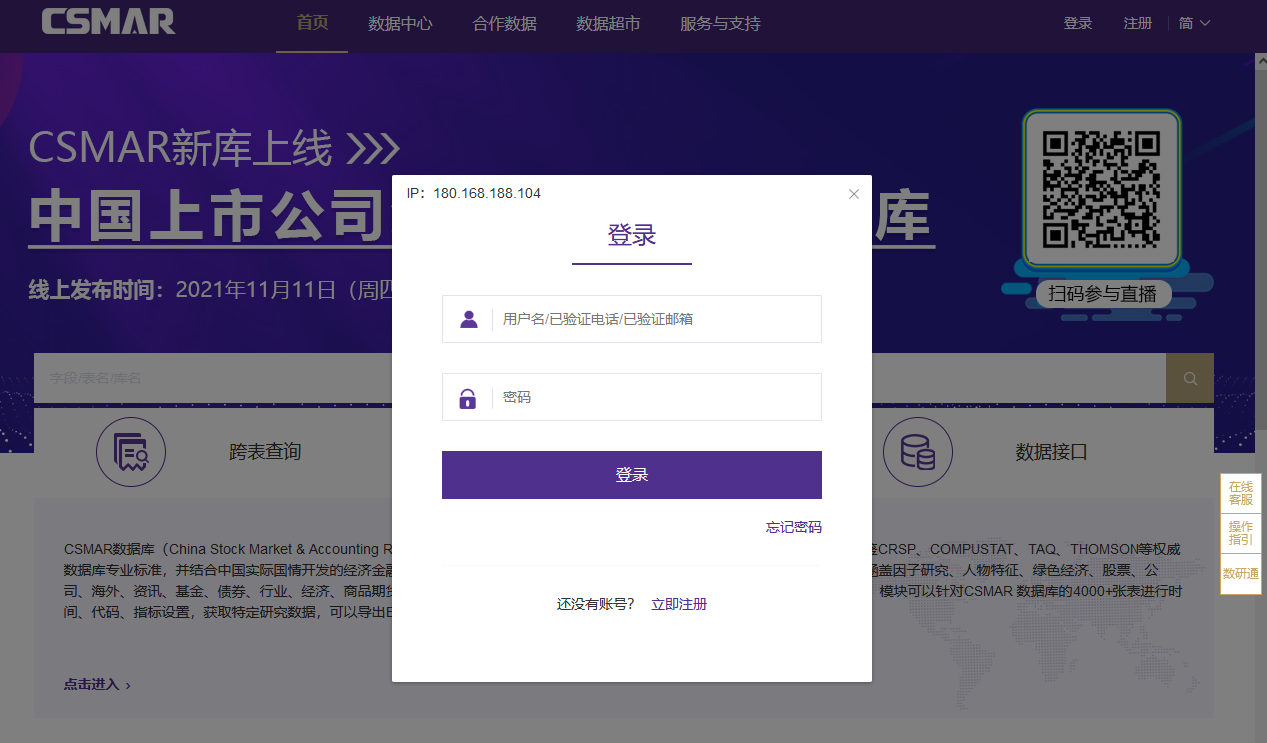Click the 立即注册 link
The width and height of the screenshot is (1267, 743).
tap(679, 604)
